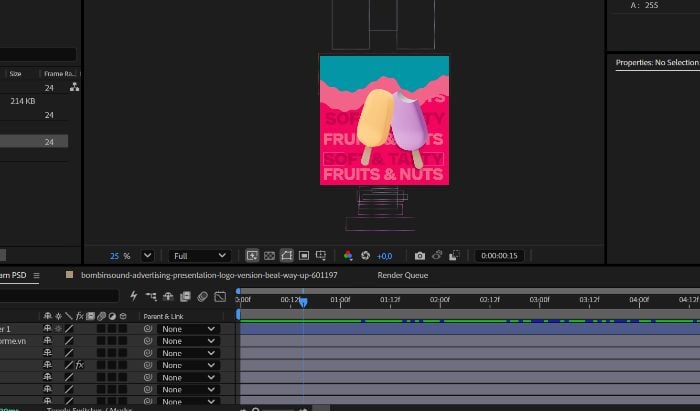The image size is (700, 411).
Task: Toggle hide shy layers timeline button
Action: (x=168, y=296)
